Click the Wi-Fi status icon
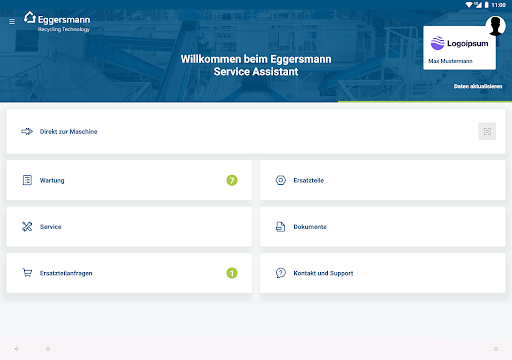Screen dimensions: 512x360 click(469, 5)
